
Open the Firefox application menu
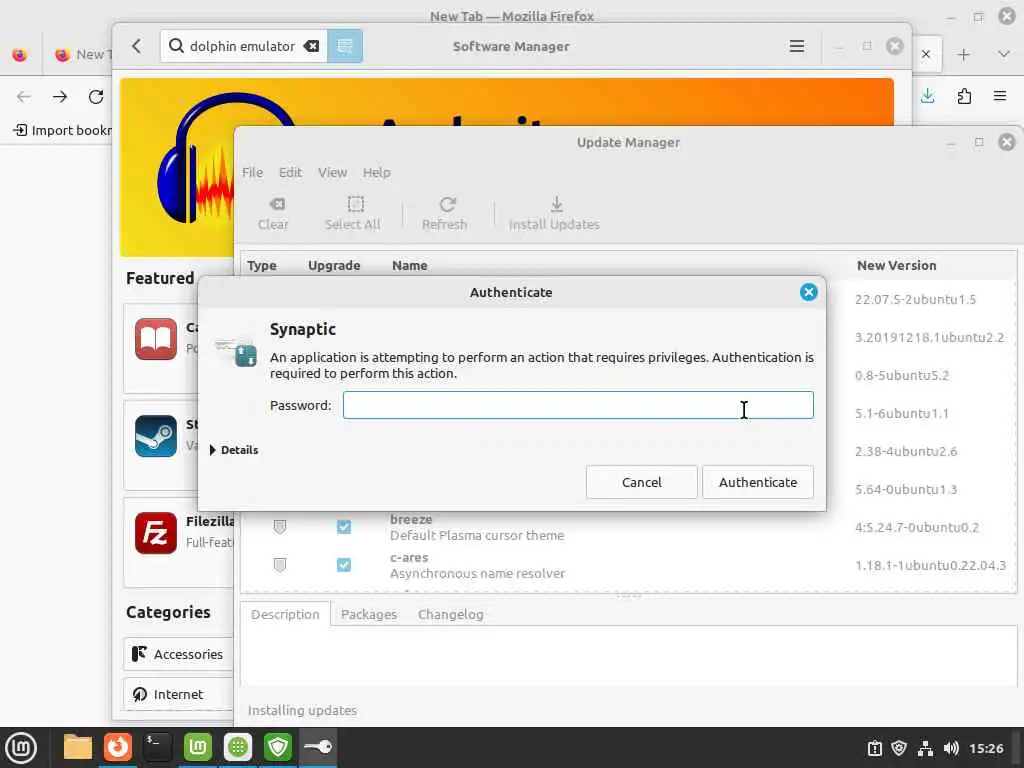tap(1000, 96)
